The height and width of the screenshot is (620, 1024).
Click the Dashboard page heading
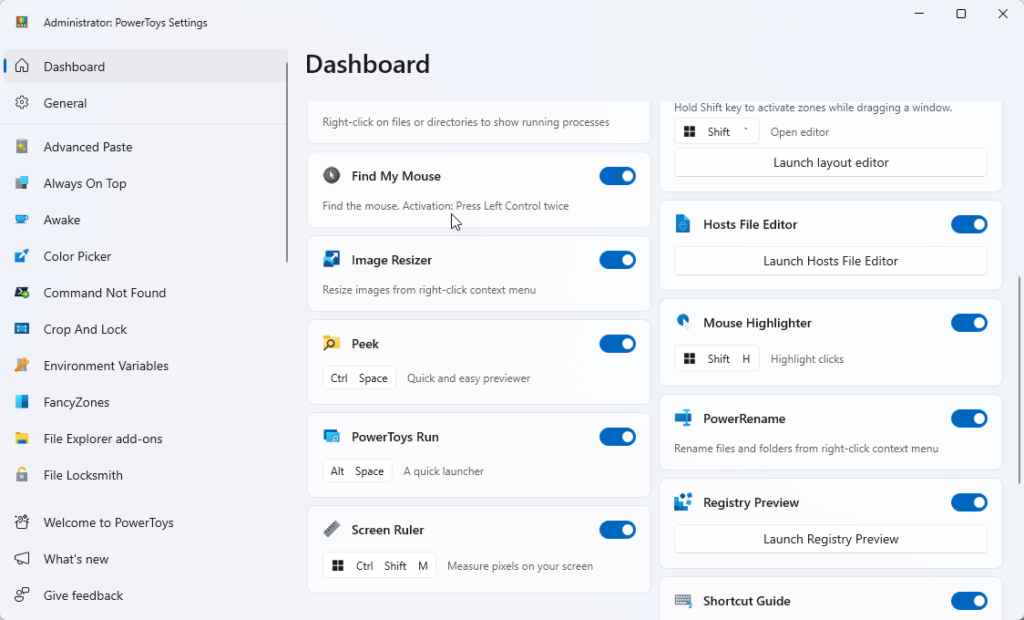click(x=368, y=64)
